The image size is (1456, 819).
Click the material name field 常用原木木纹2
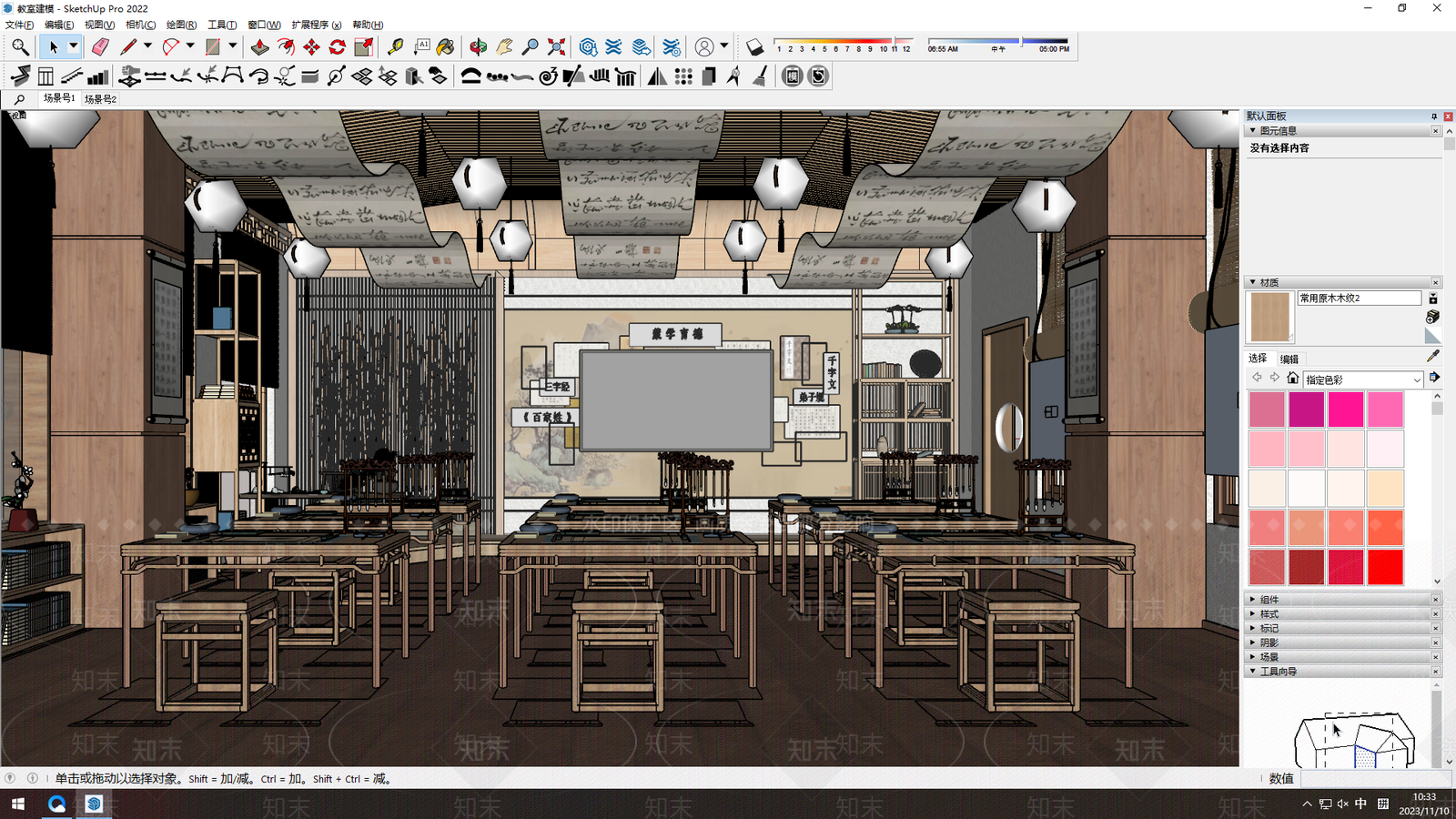[x=1360, y=298]
